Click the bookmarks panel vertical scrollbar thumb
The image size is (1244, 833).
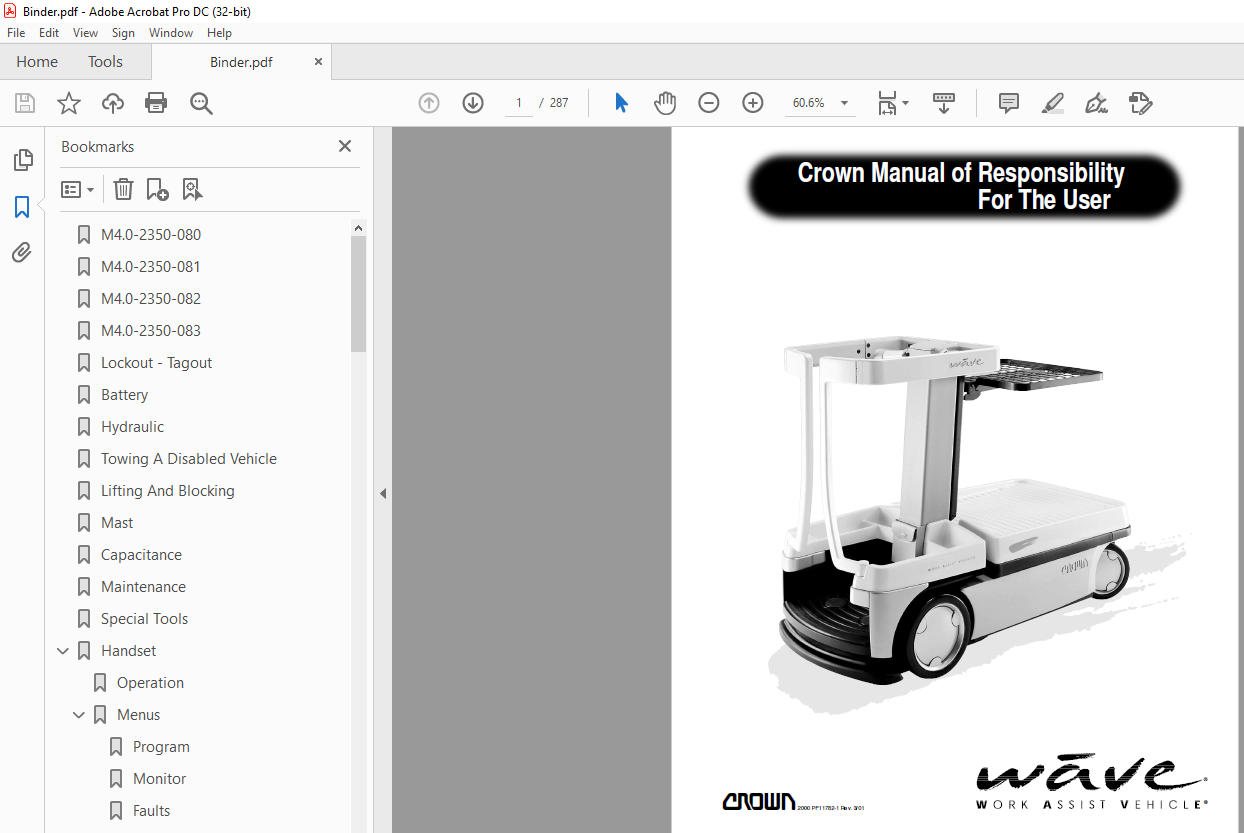pyautogui.click(x=358, y=293)
